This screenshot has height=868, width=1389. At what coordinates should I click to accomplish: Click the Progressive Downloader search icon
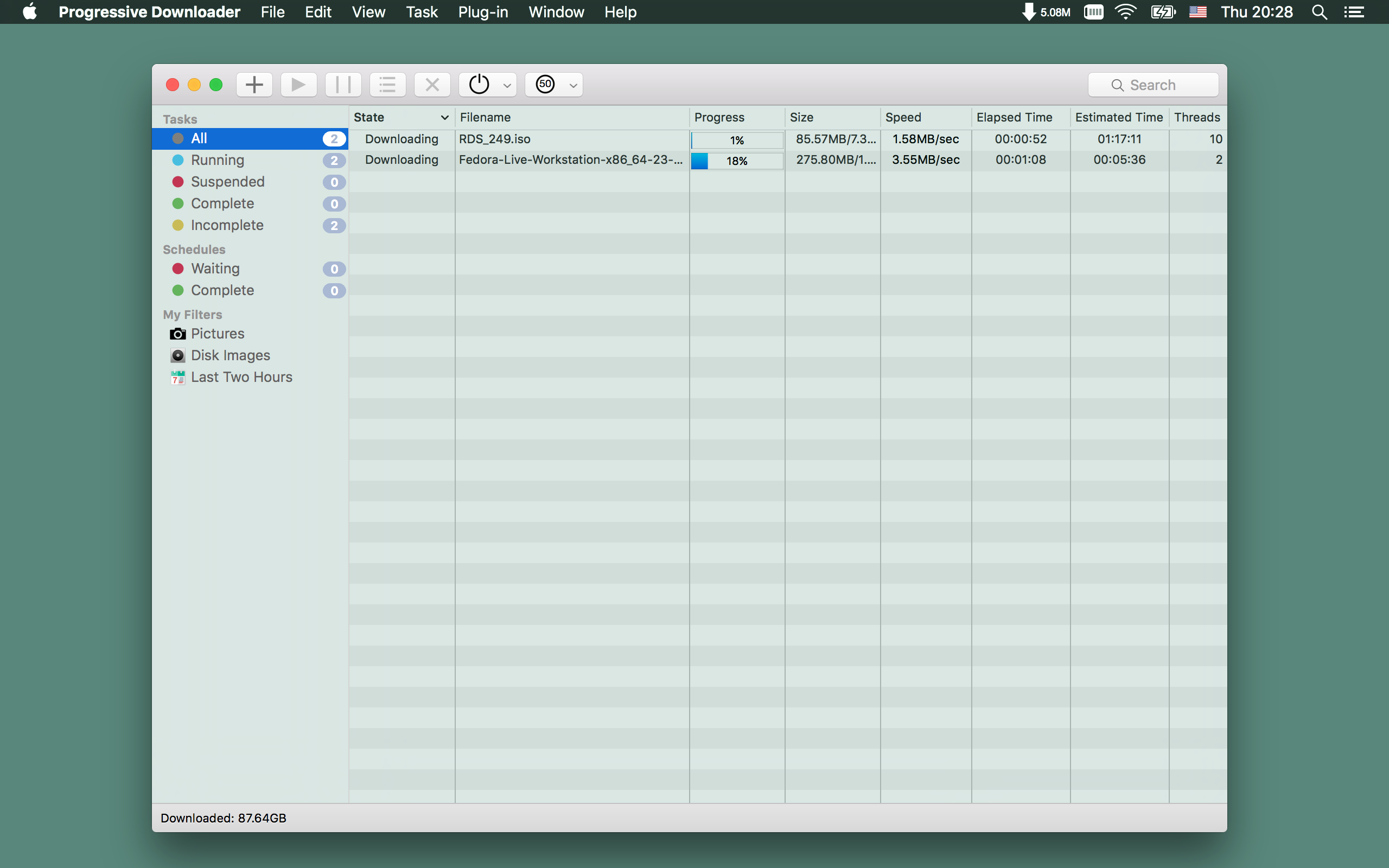coord(1117,84)
